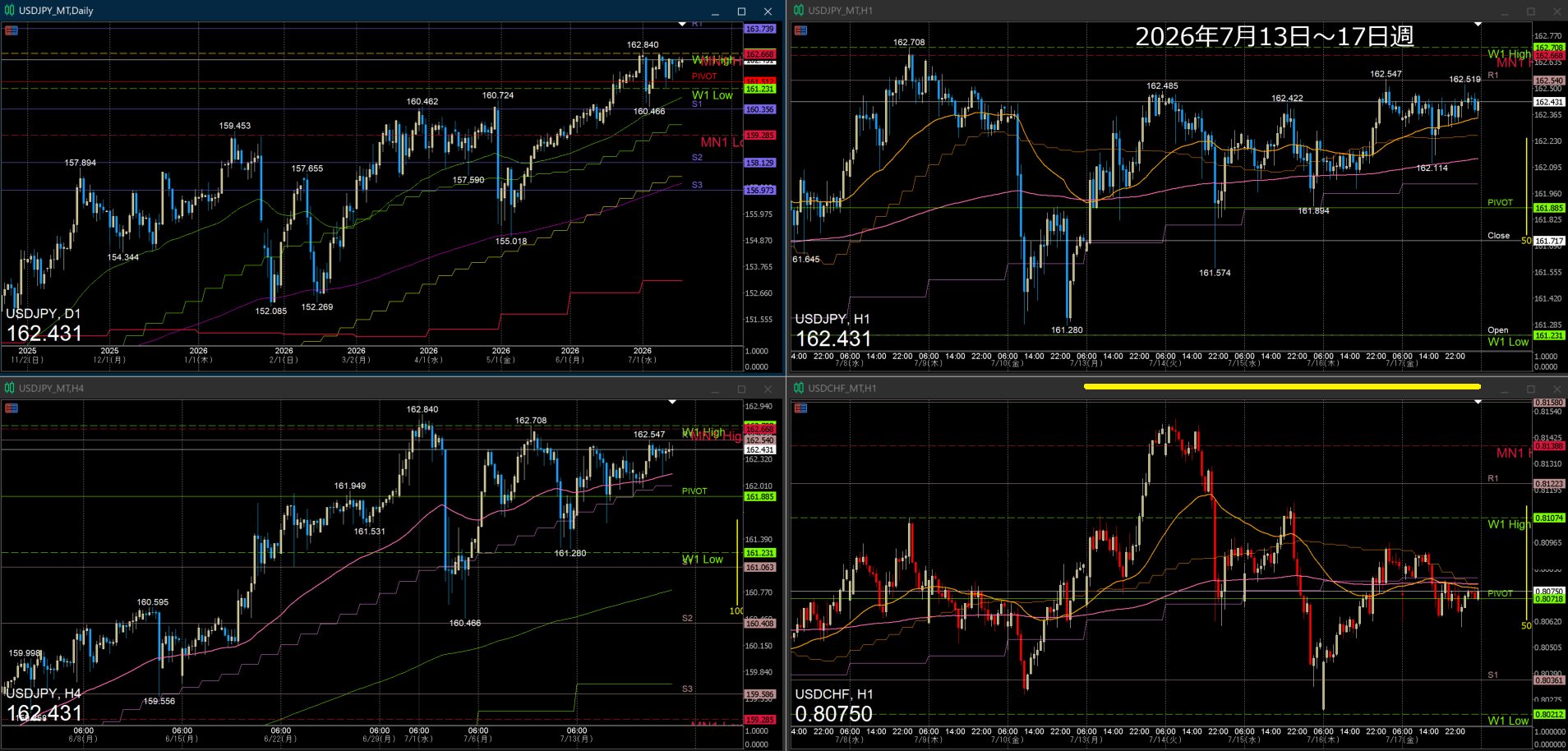Click the USDJPY_MT,Daily window chart icon
Screen dimensions: 1568x751
tap(10, 11)
